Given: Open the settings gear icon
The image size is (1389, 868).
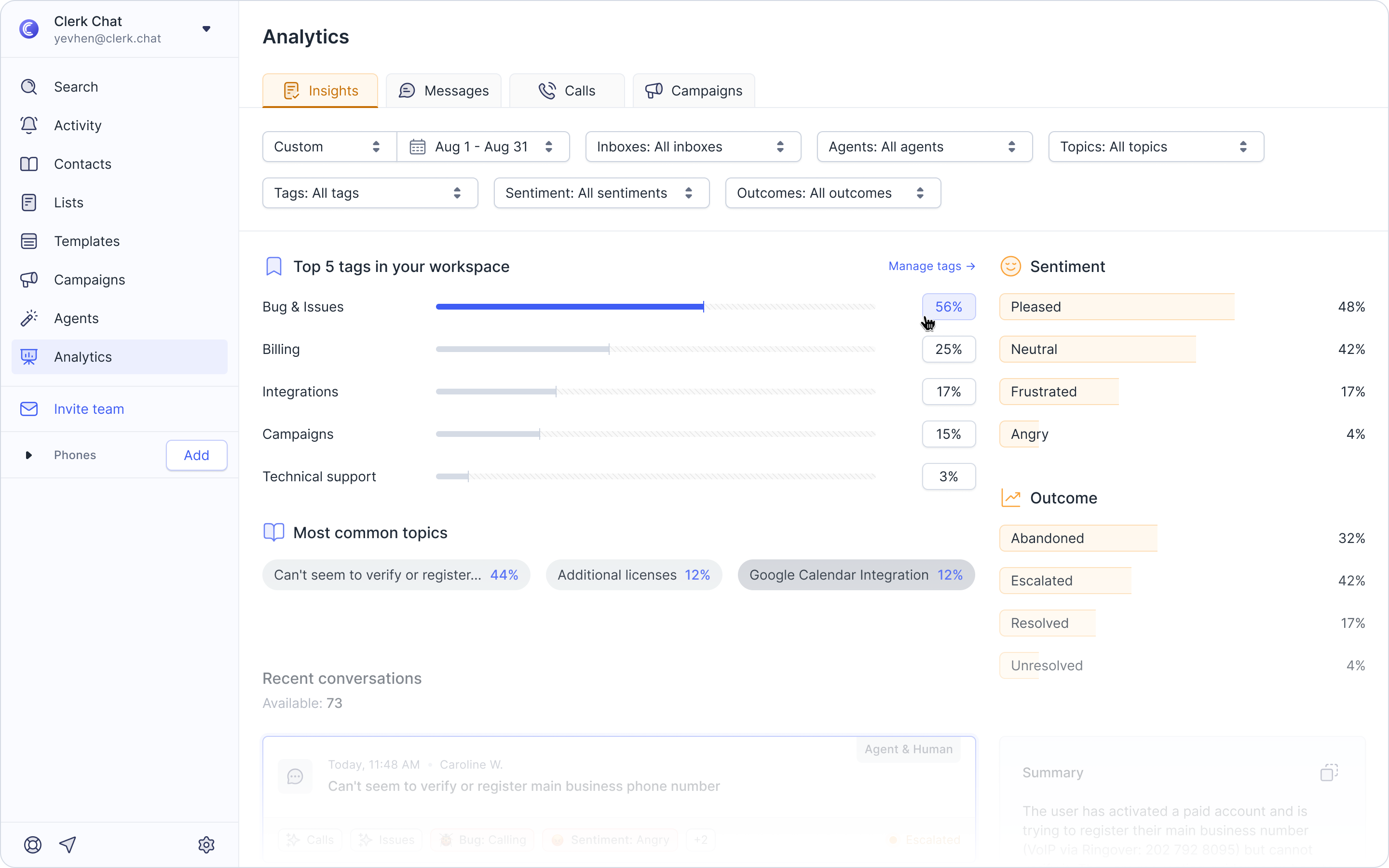Looking at the screenshot, I should coord(206,844).
